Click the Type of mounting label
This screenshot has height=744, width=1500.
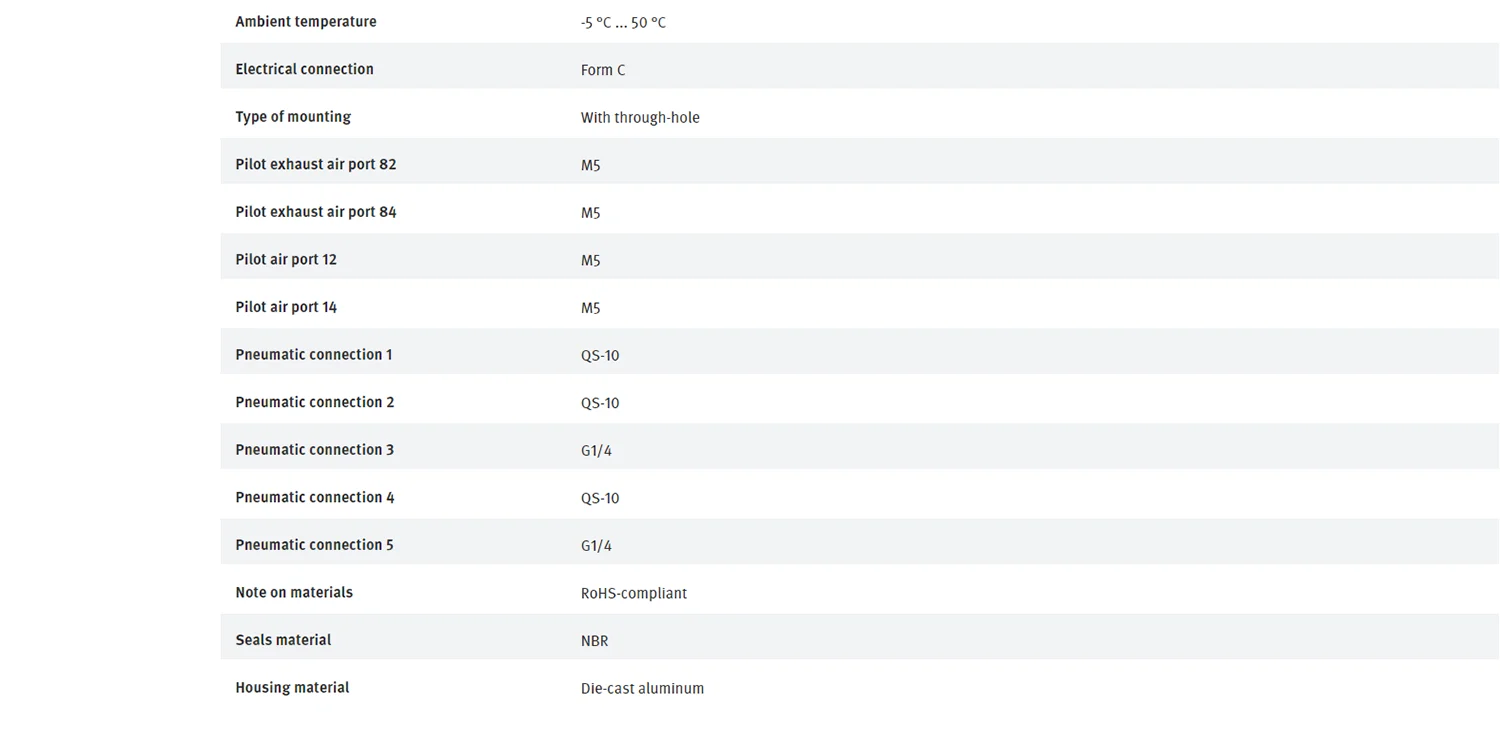tap(293, 117)
